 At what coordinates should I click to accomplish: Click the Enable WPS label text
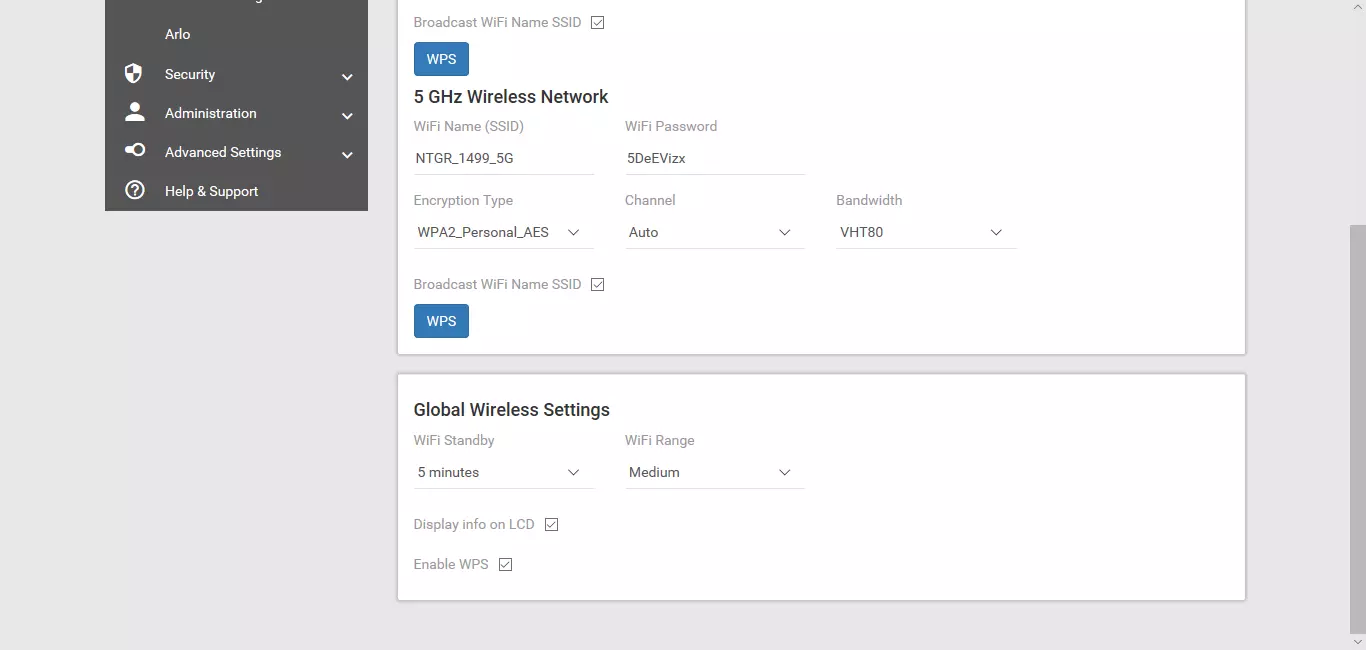point(451,564)
